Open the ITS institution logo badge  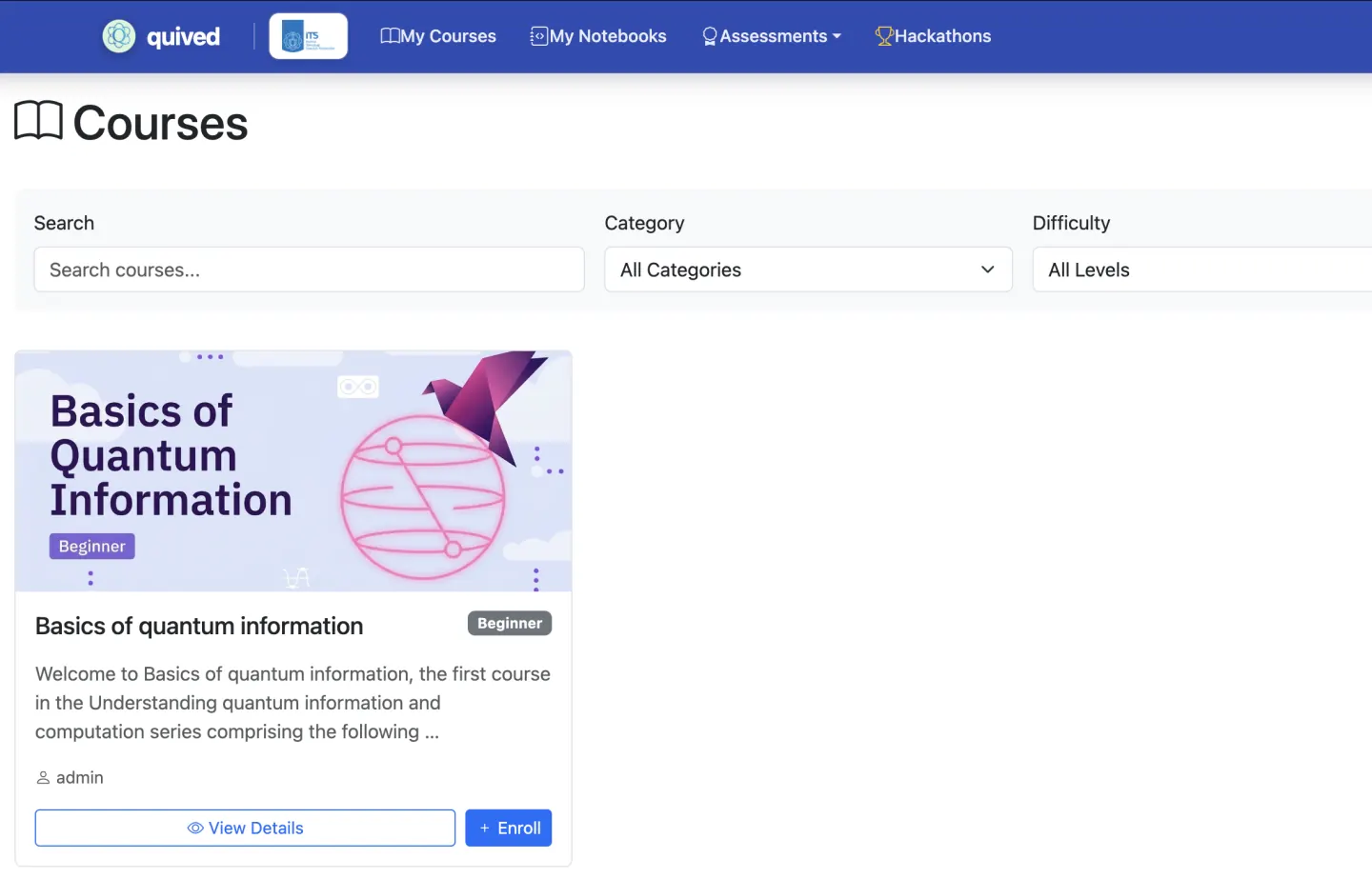(309, 36)
